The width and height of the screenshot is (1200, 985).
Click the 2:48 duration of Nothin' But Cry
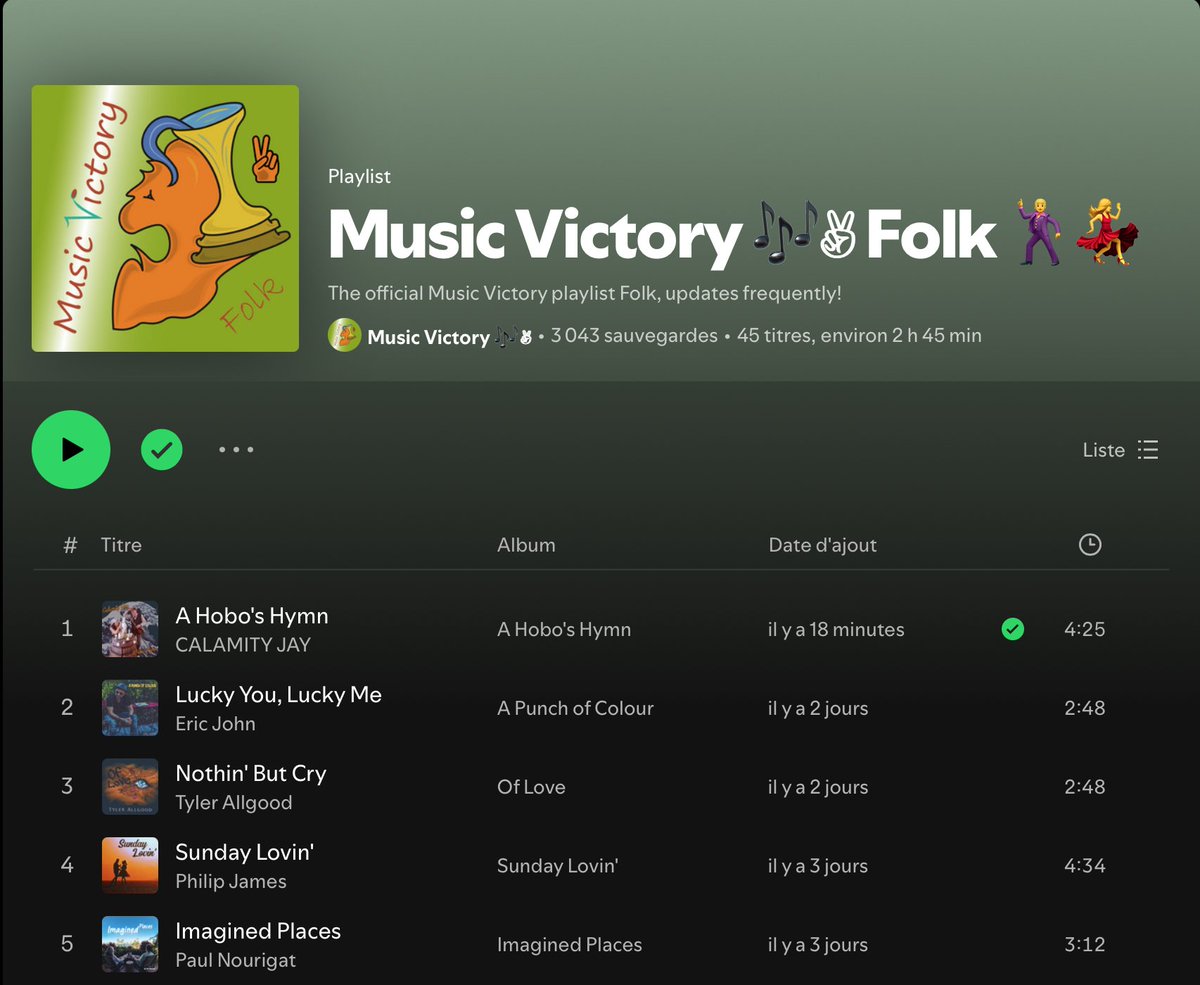click(1085, 788)
